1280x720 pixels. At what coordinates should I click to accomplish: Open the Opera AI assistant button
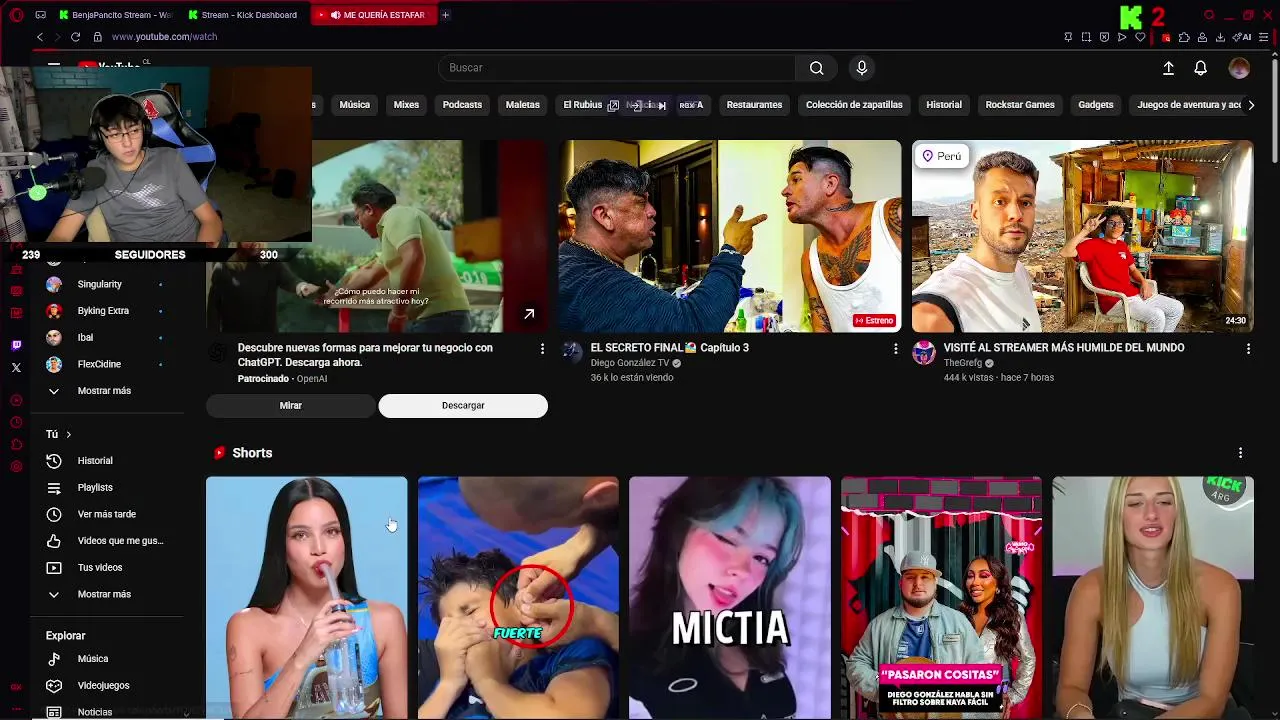(1243, 37)
